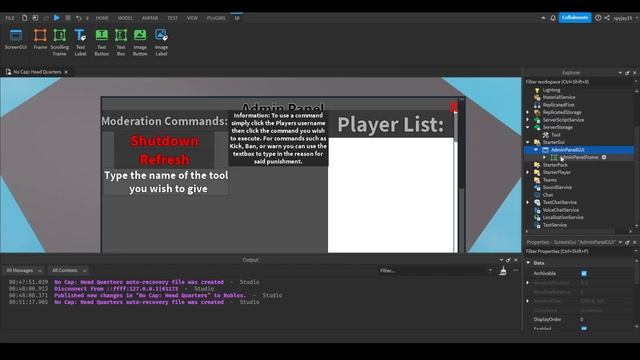The height and width of the screenshot is (360, 640).
Task: Switch to the PLUGINS ribbon tab
Action: [x=216, y=18]
